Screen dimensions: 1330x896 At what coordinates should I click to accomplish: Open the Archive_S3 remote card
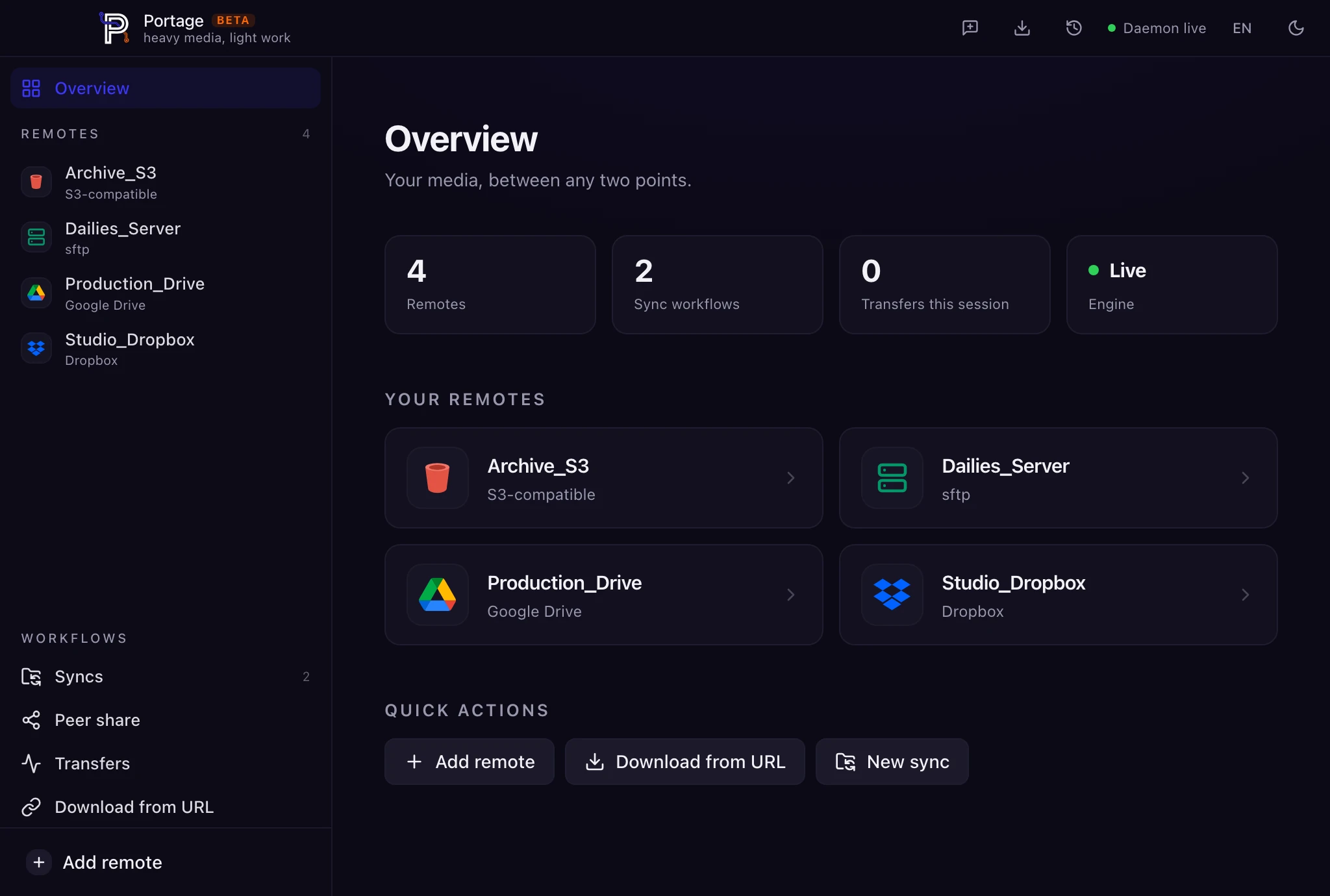click(x=604, y=478)
